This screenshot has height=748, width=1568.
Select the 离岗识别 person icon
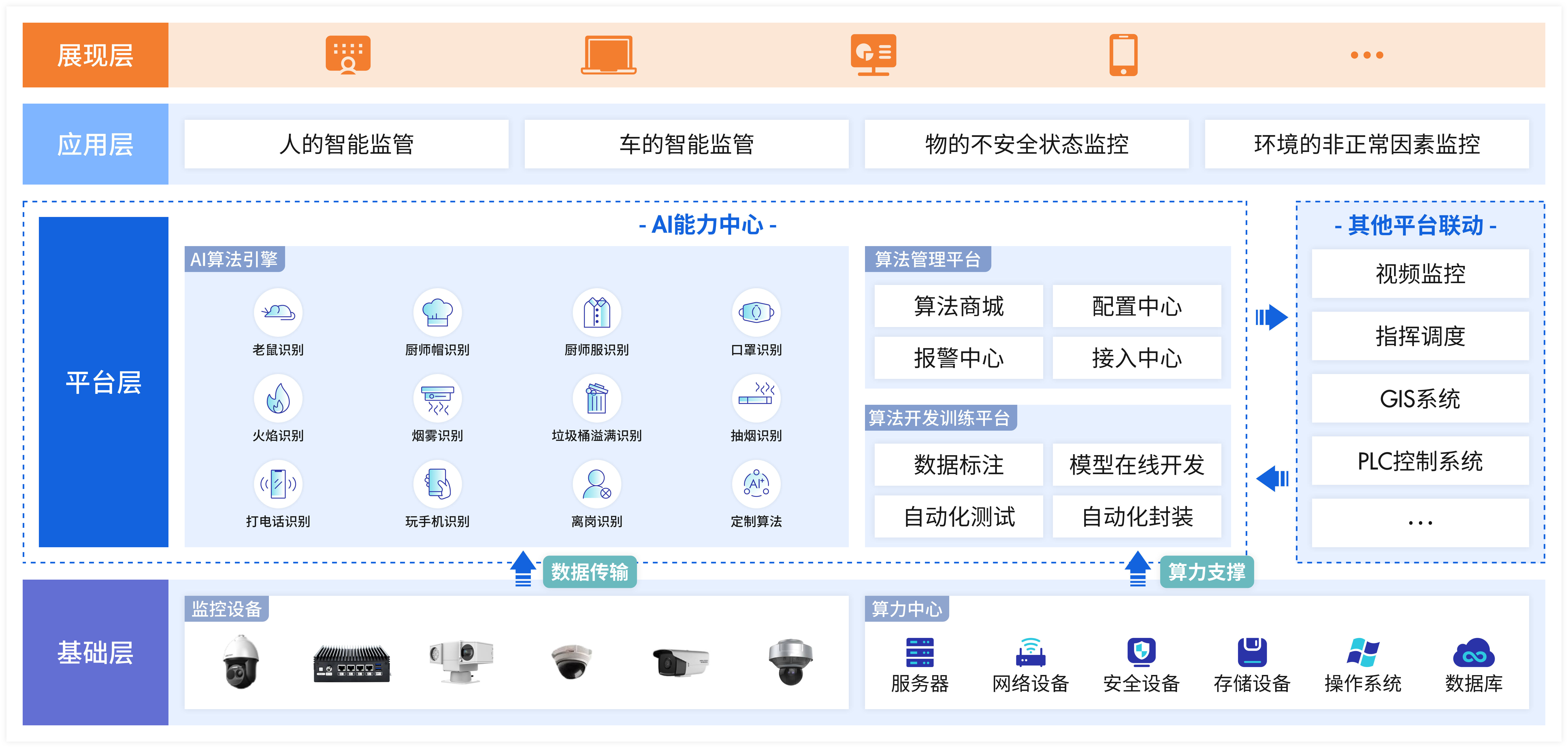[x=597, y=484]
